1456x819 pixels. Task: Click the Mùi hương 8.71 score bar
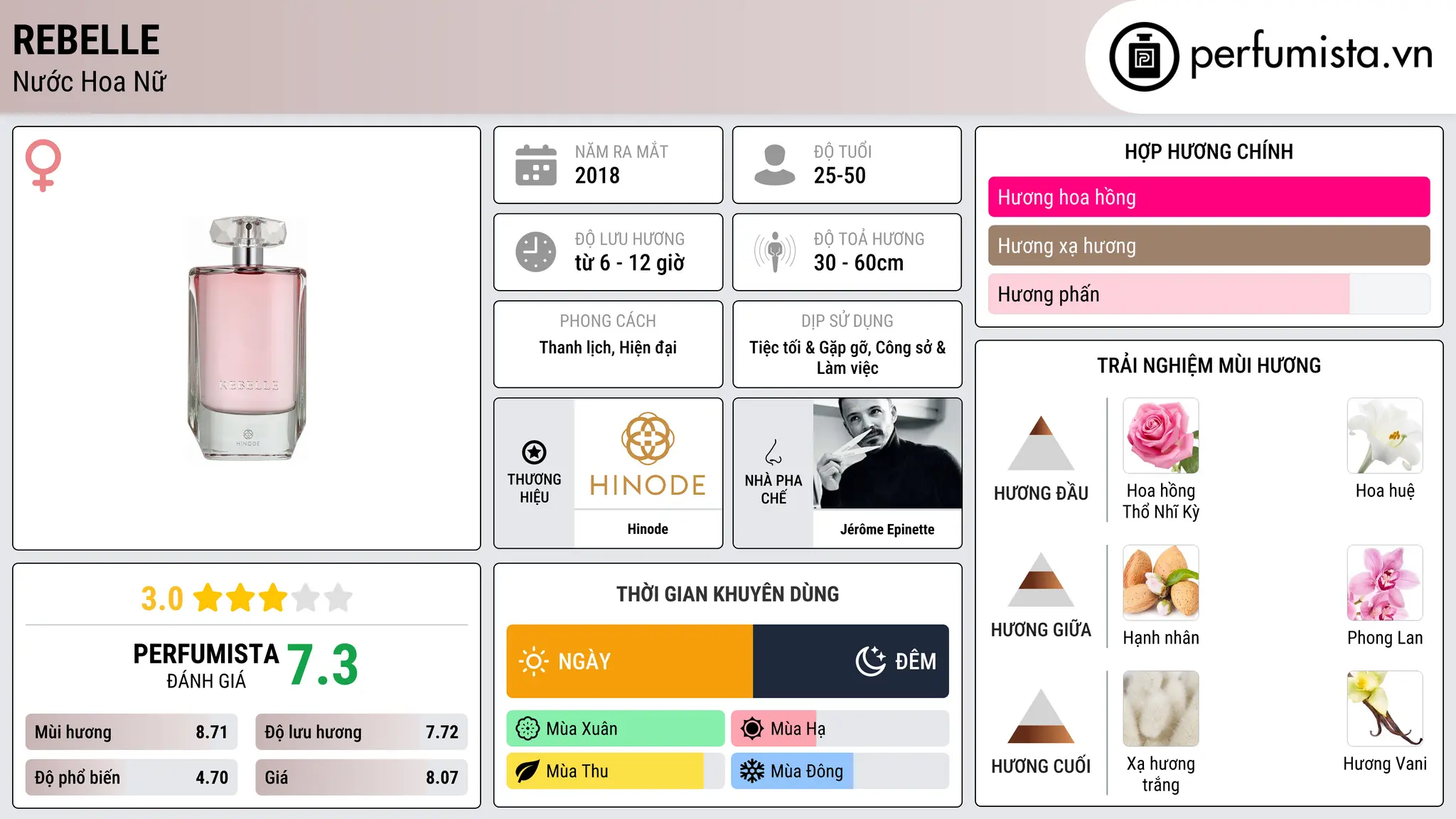(132, 732)
